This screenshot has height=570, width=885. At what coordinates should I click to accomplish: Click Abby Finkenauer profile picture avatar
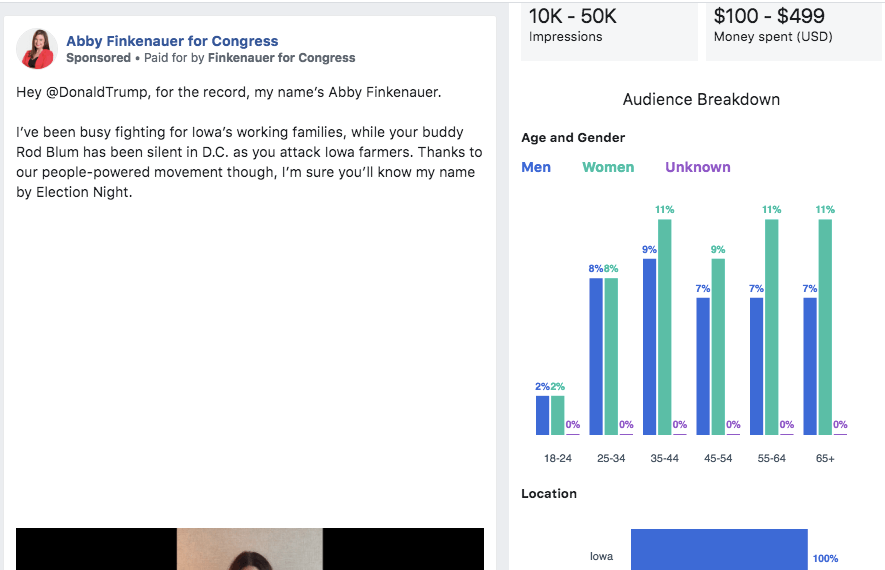(x=37, y=49)
